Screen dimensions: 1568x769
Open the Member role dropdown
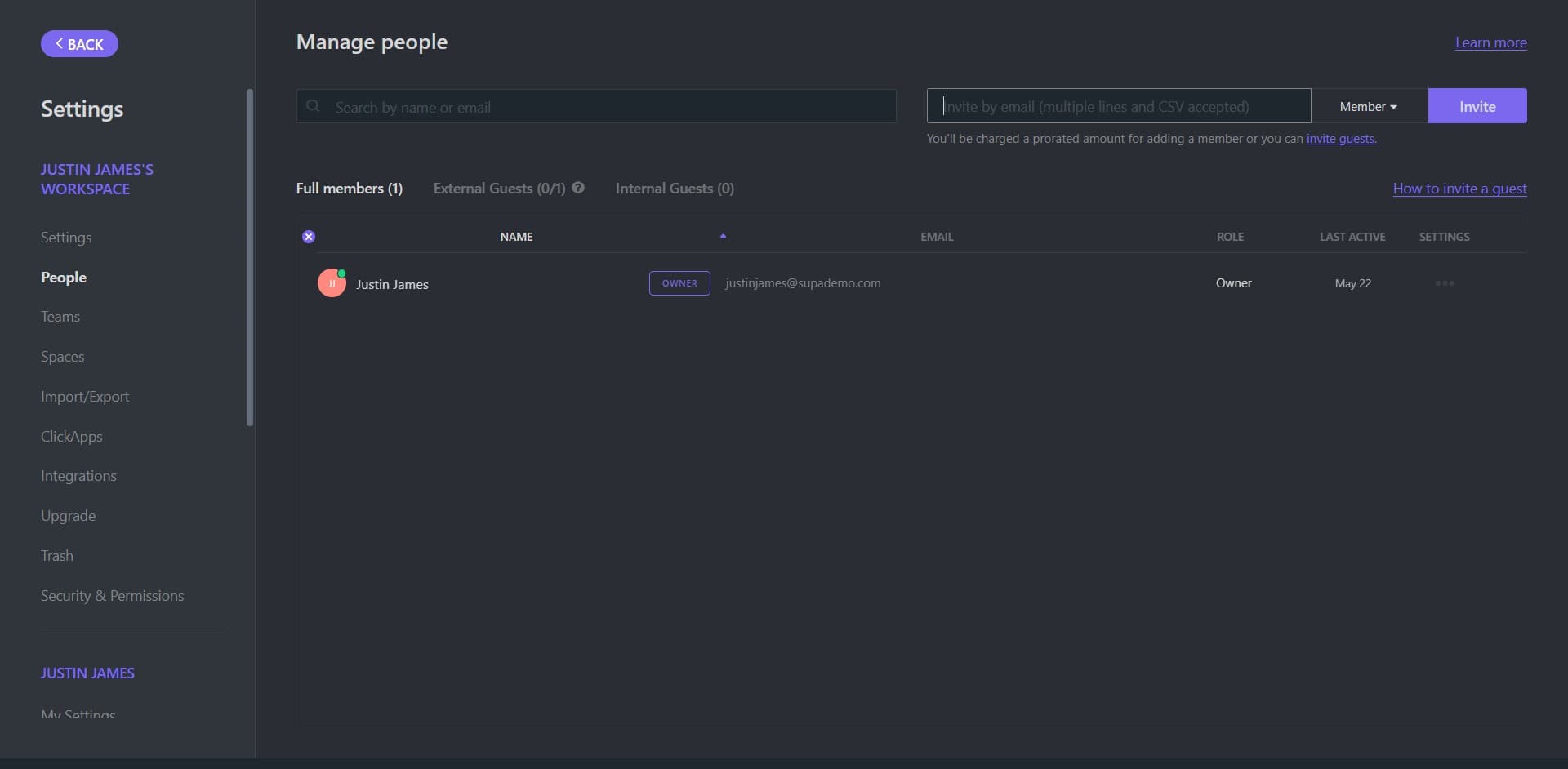[1368, 106]
